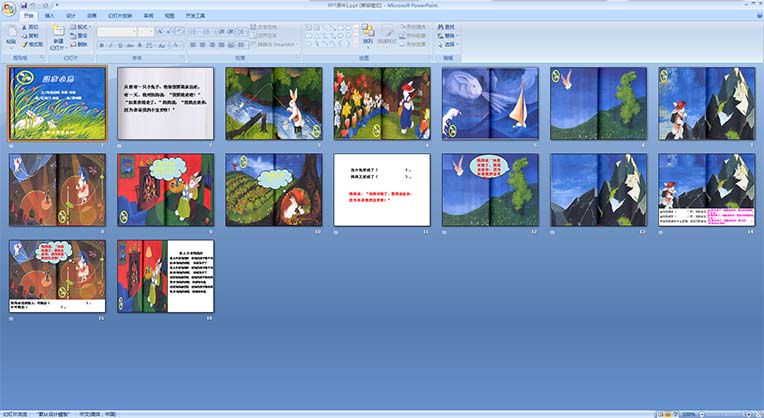Select slide 11 white text thumbnail

tap(382, 190)
